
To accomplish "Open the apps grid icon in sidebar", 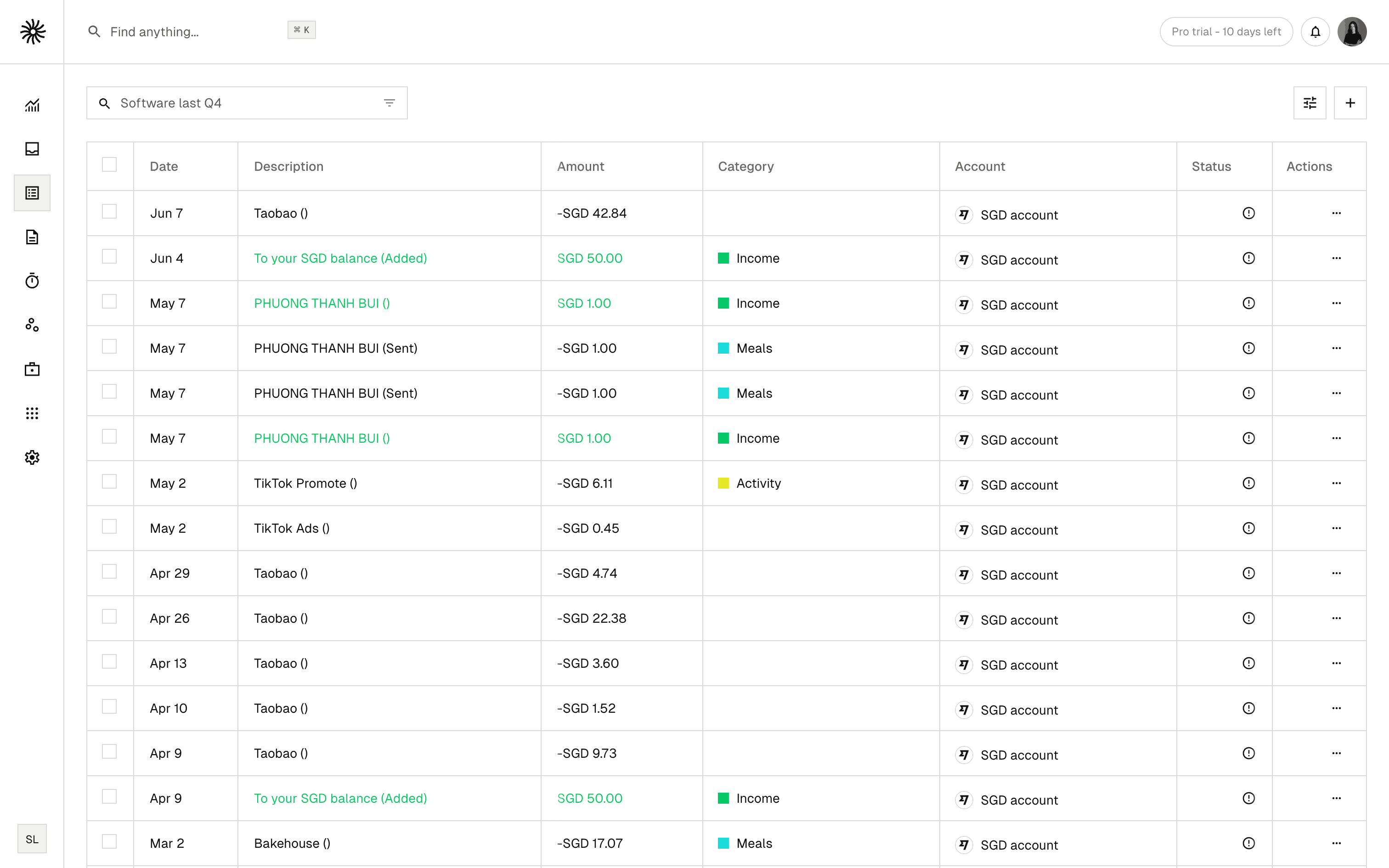I will tap(32, 413).
